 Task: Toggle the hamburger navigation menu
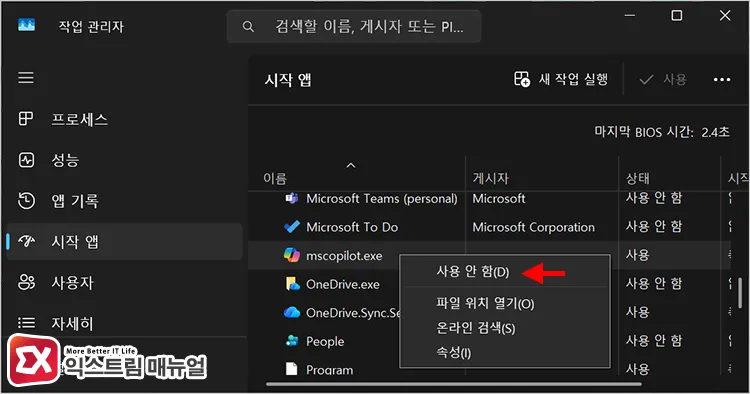tap(26, 77)
